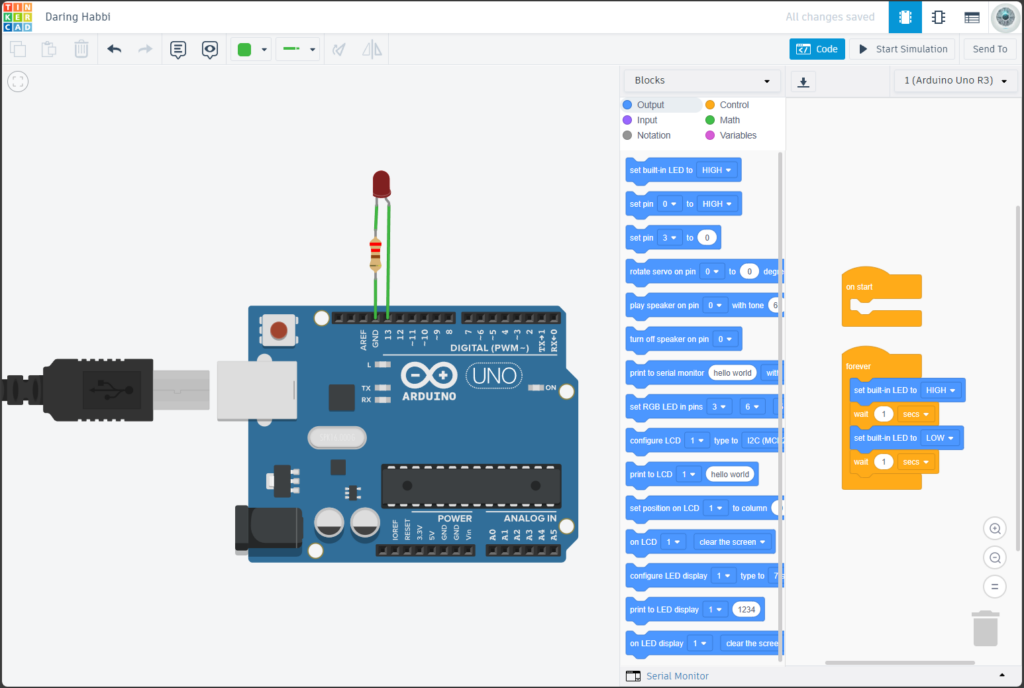Image resolution: width=1024 pixels, height=688 pixels.
Task: Open the Notes tool icon
Action: tap(178, 50)
